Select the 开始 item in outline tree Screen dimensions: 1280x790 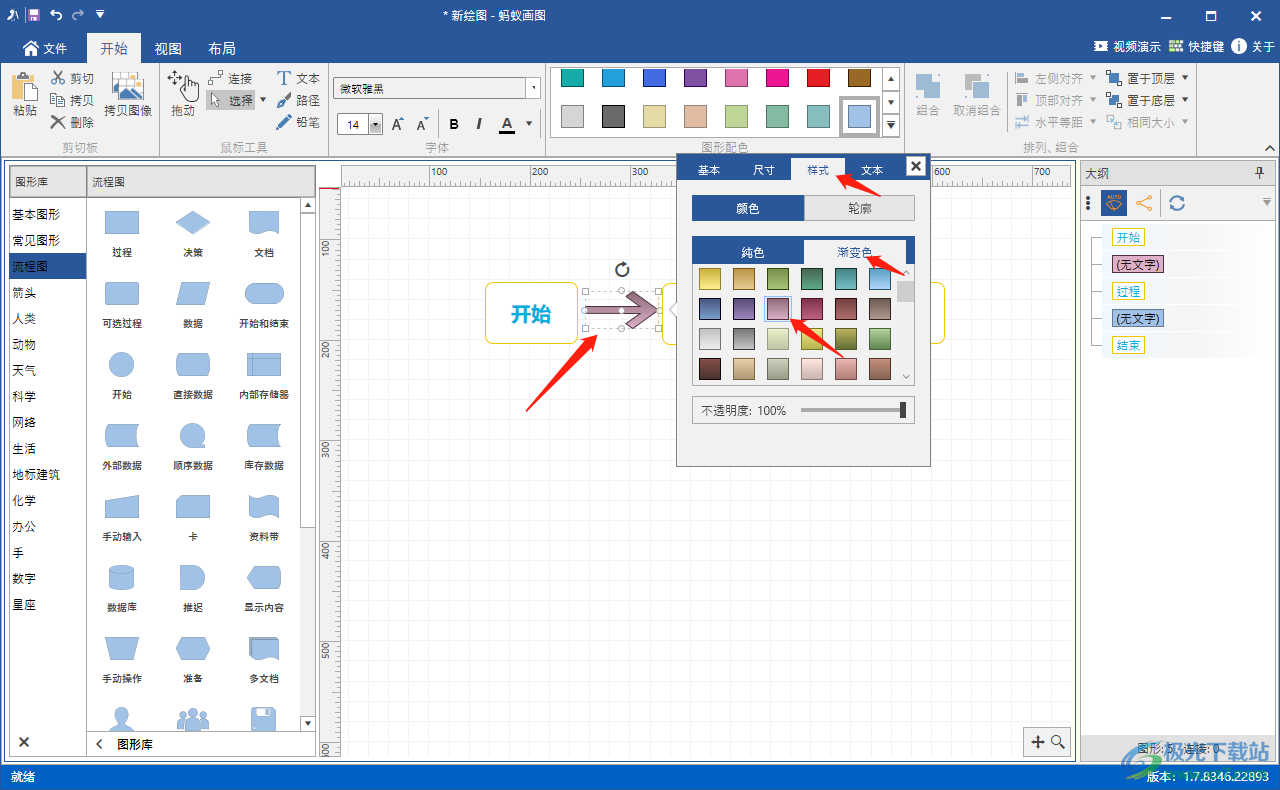point(1128,237)
